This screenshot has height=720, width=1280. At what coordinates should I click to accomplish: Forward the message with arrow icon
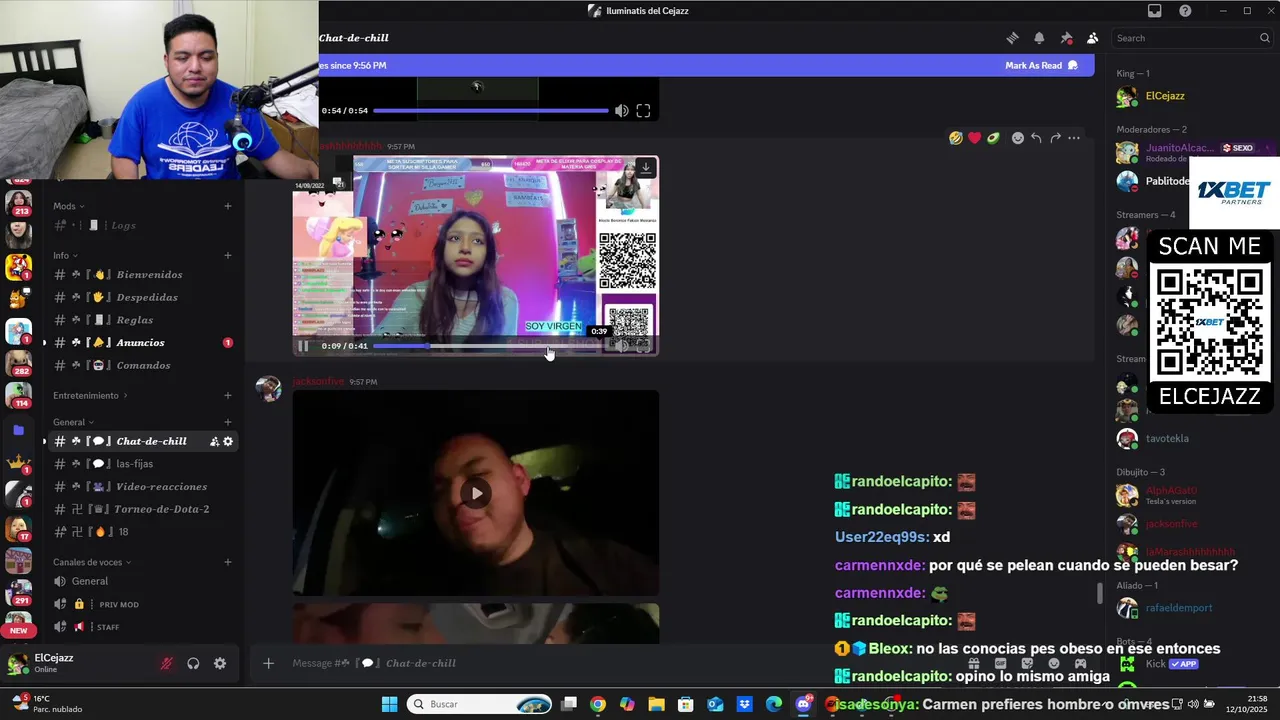click(1055, 138)
